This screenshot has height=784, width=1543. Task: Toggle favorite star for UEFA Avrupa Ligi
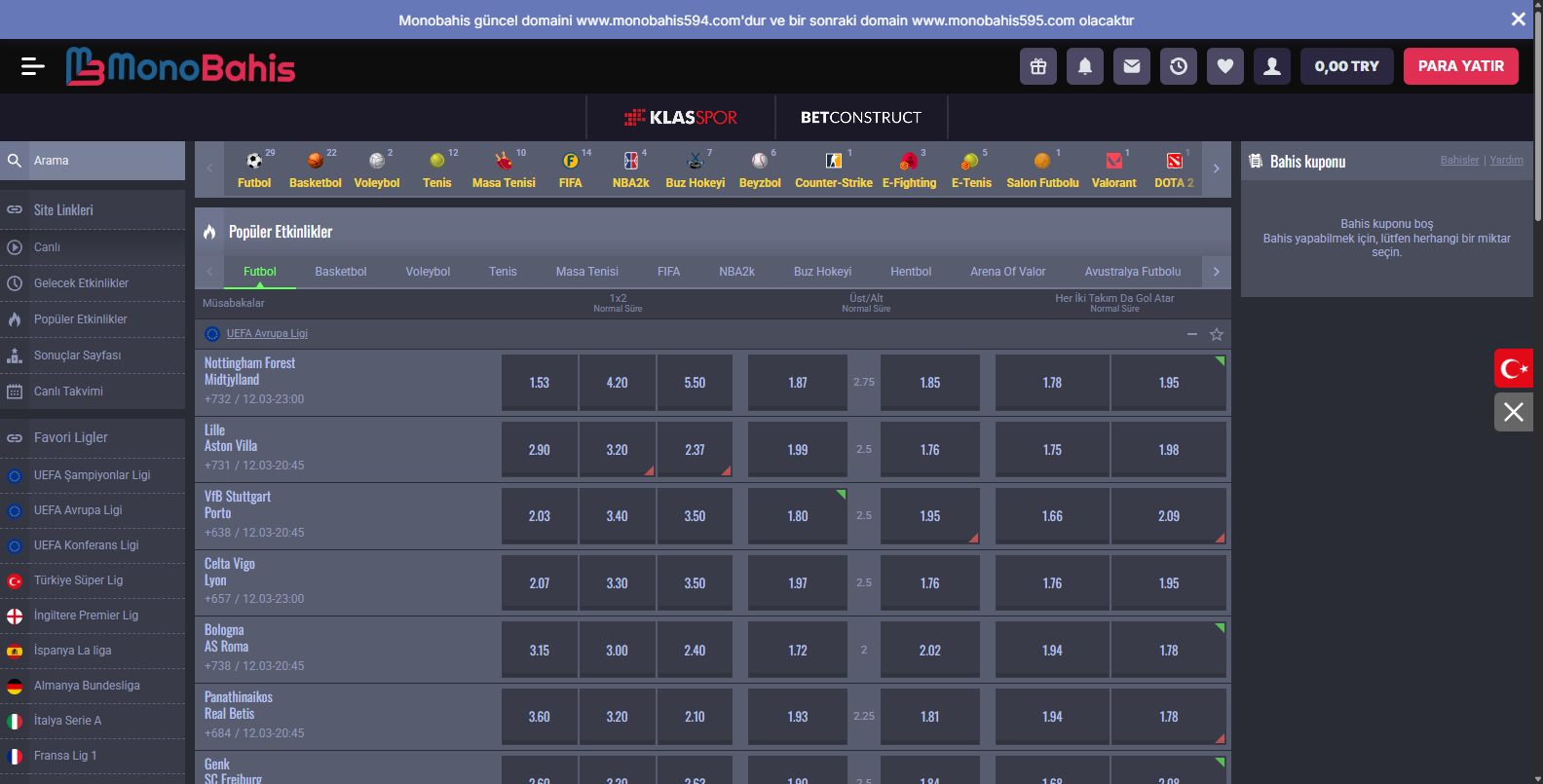click(x=1217, y=334)
